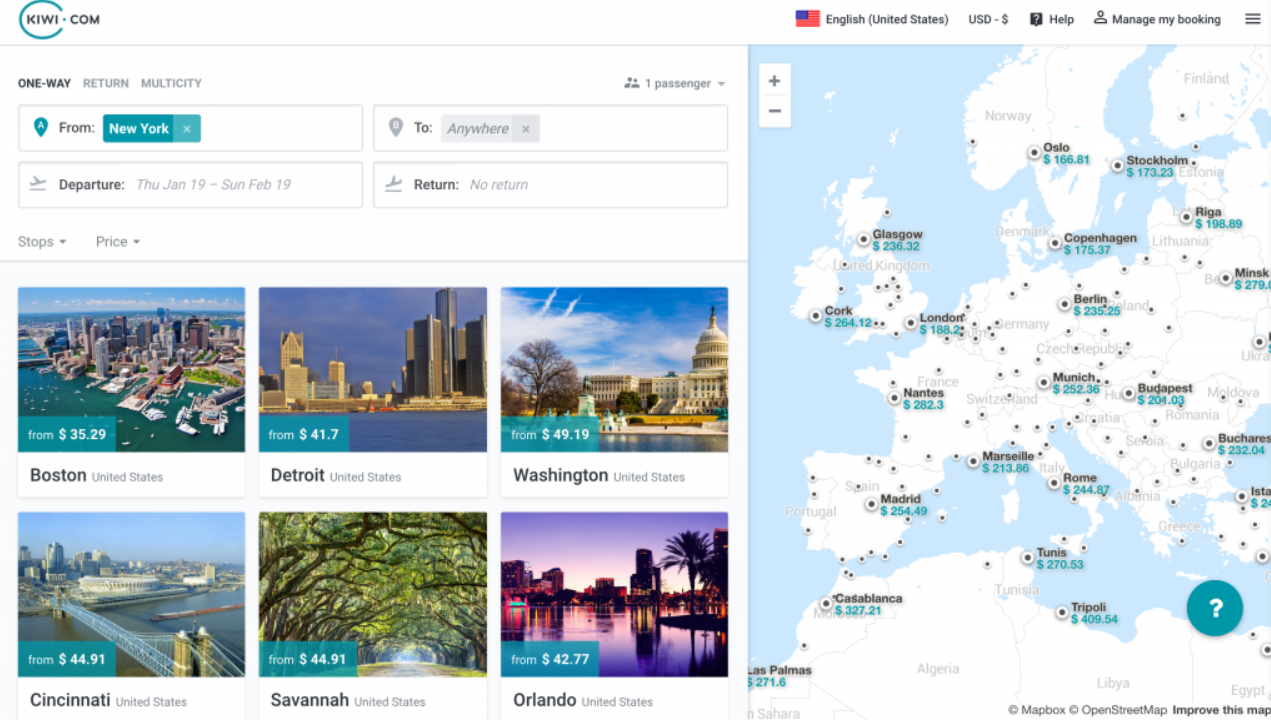This screenshot has height=720, width=1271.
Task: Select the Nantes map marker
Action: (894, 398)
